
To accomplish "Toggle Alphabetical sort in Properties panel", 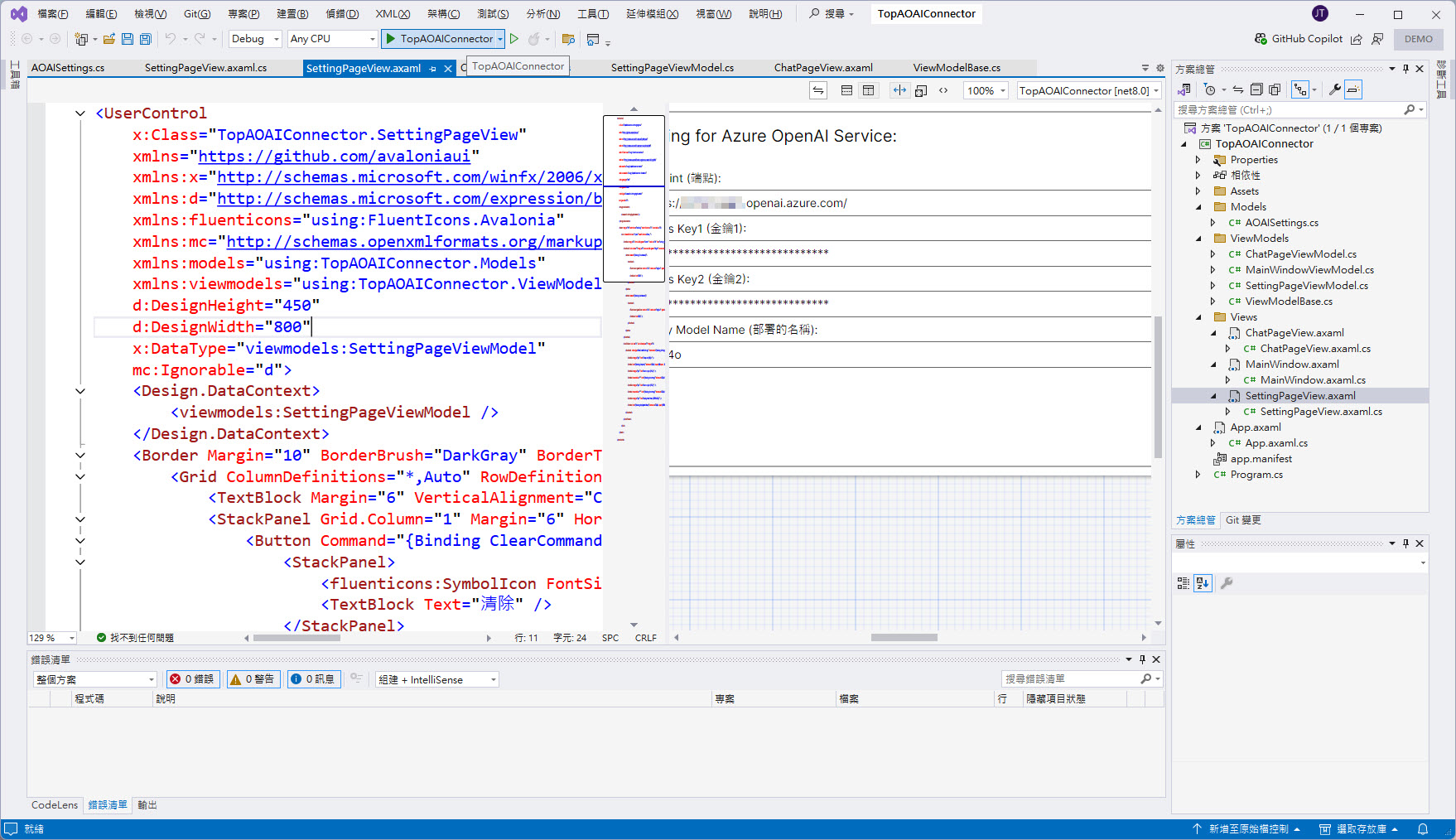I will point(1203,583).
